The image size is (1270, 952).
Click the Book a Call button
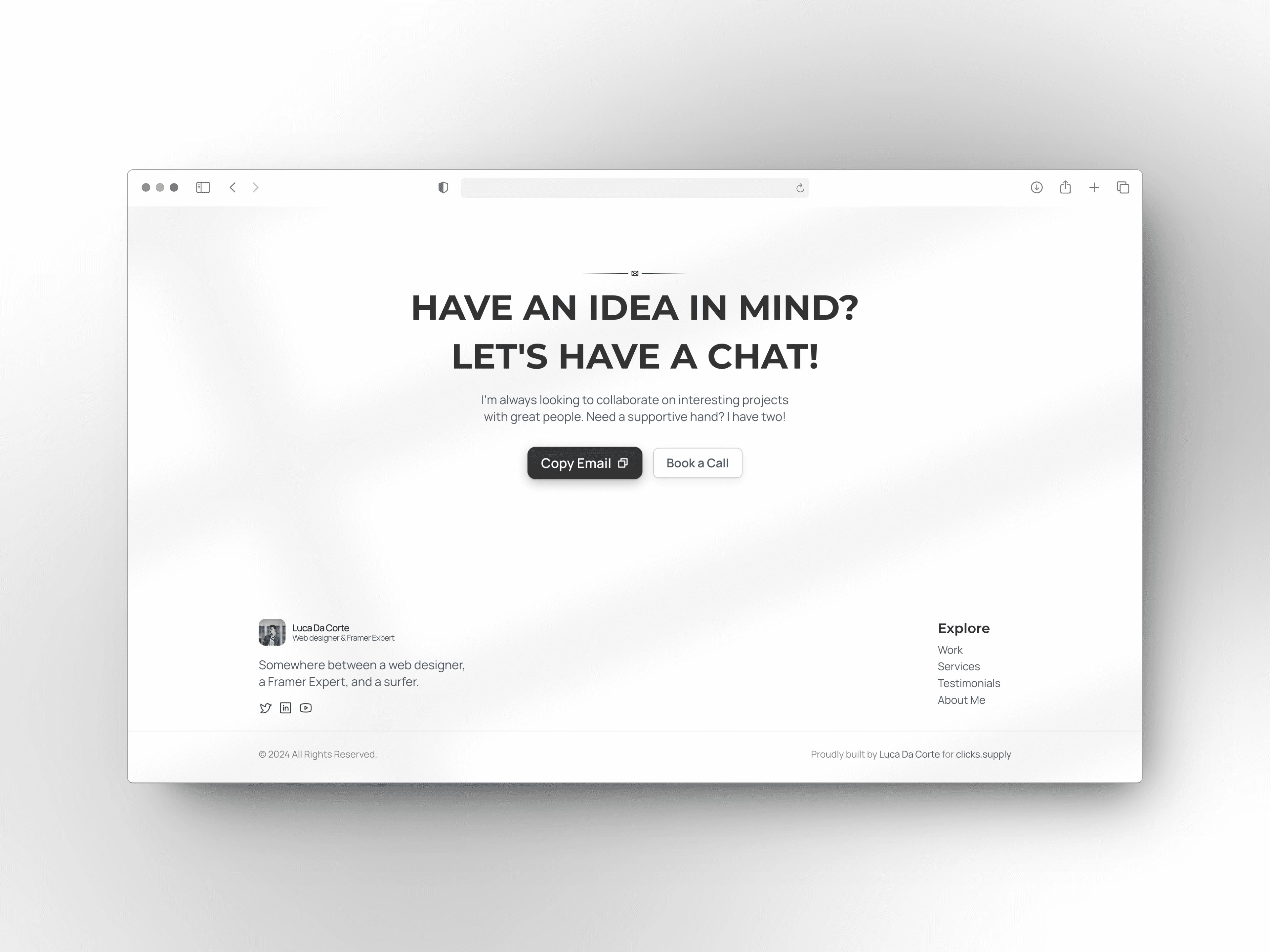coord(698,462)
